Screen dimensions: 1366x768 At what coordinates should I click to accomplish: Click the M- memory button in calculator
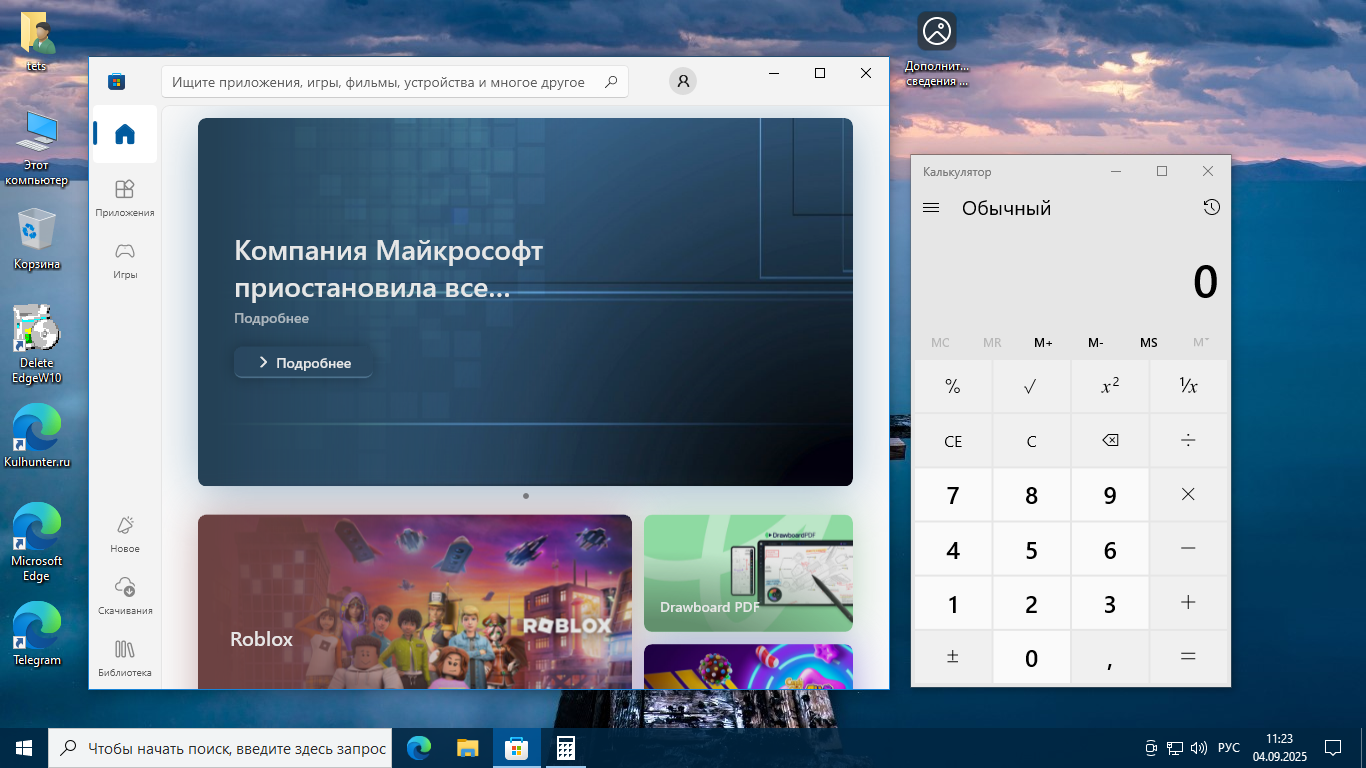click(1096, 342)
